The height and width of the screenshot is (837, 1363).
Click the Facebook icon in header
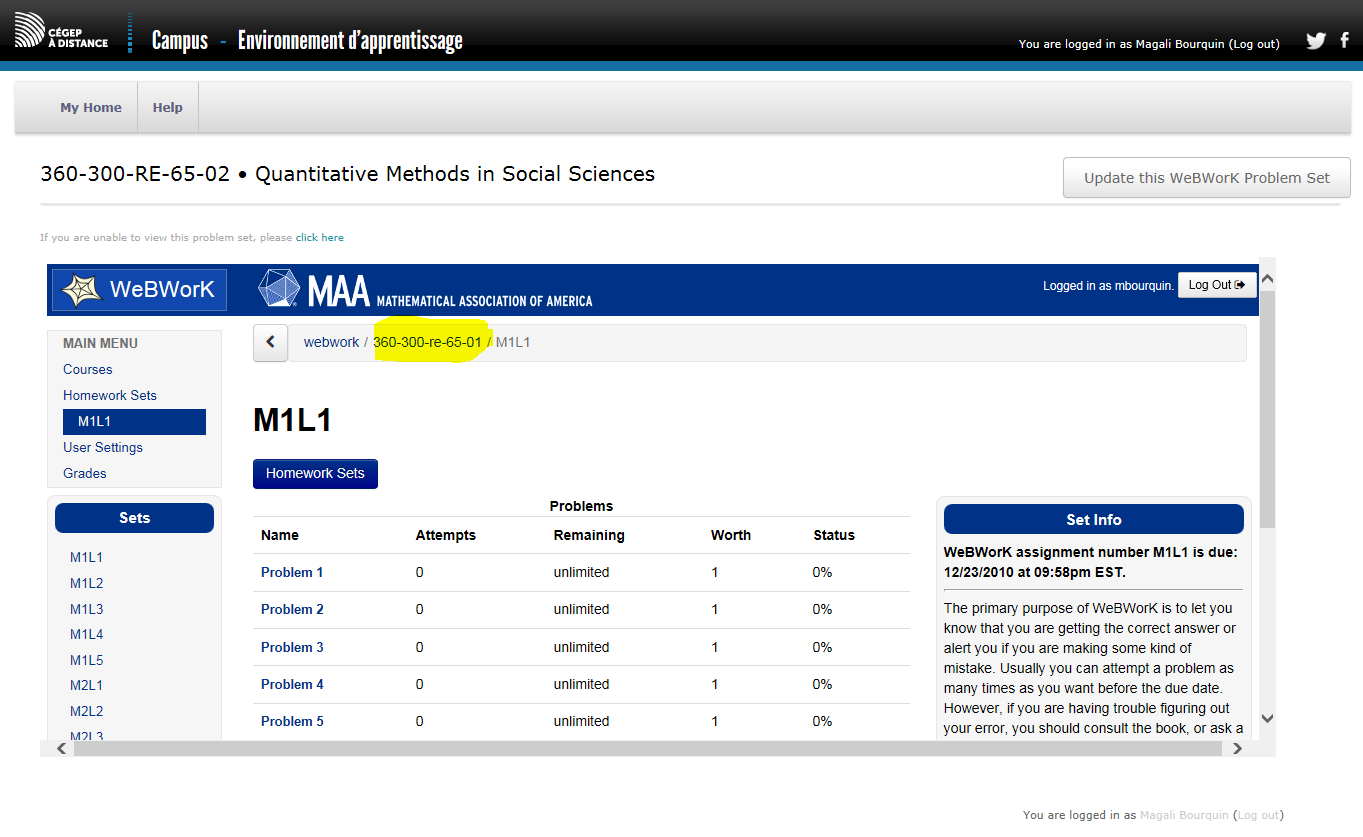coord(1345,41)
